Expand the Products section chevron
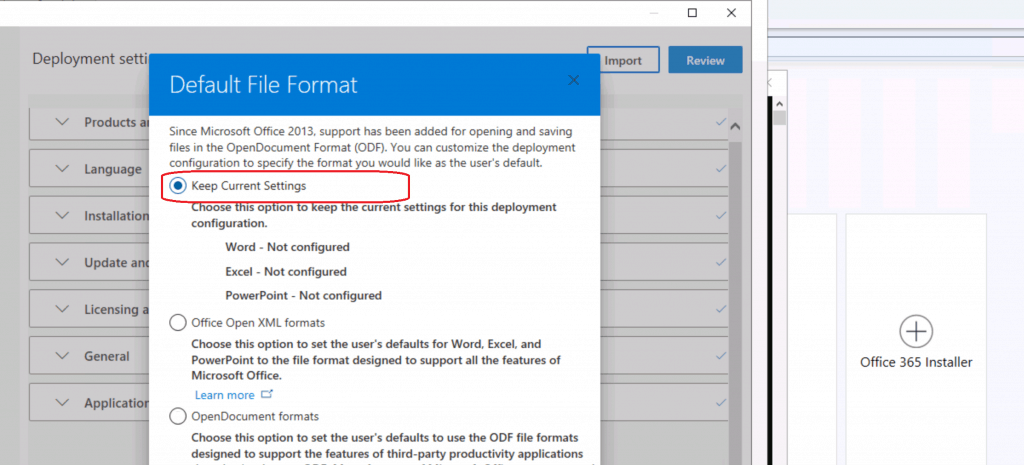 [x=62, y=122]
